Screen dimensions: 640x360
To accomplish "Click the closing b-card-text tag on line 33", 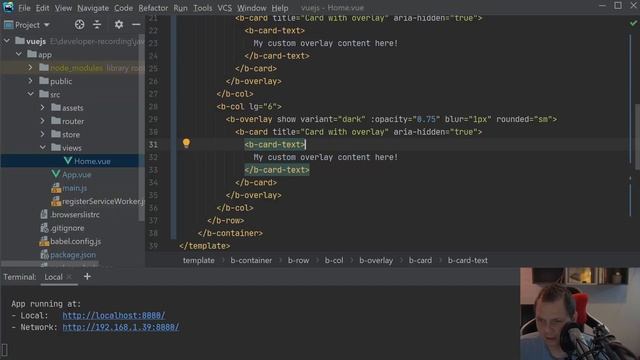I will (x=277, y=170).
